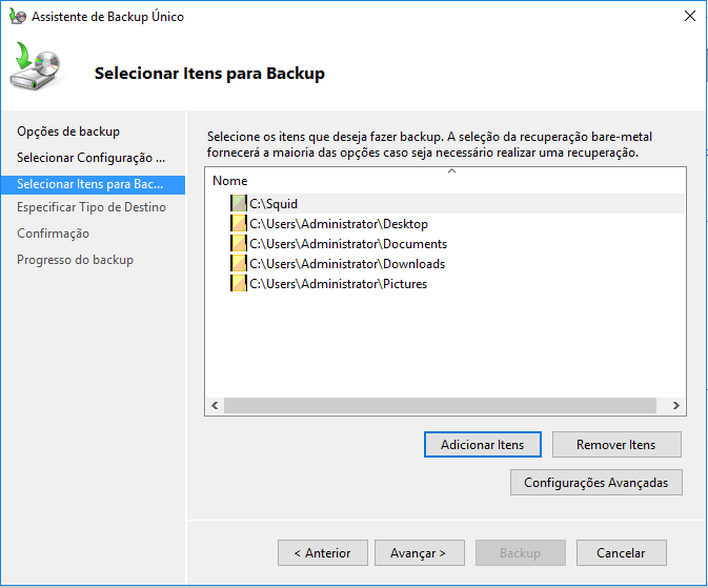Click the large backup drive header icon
708x588 pixels.
point(35,66)
